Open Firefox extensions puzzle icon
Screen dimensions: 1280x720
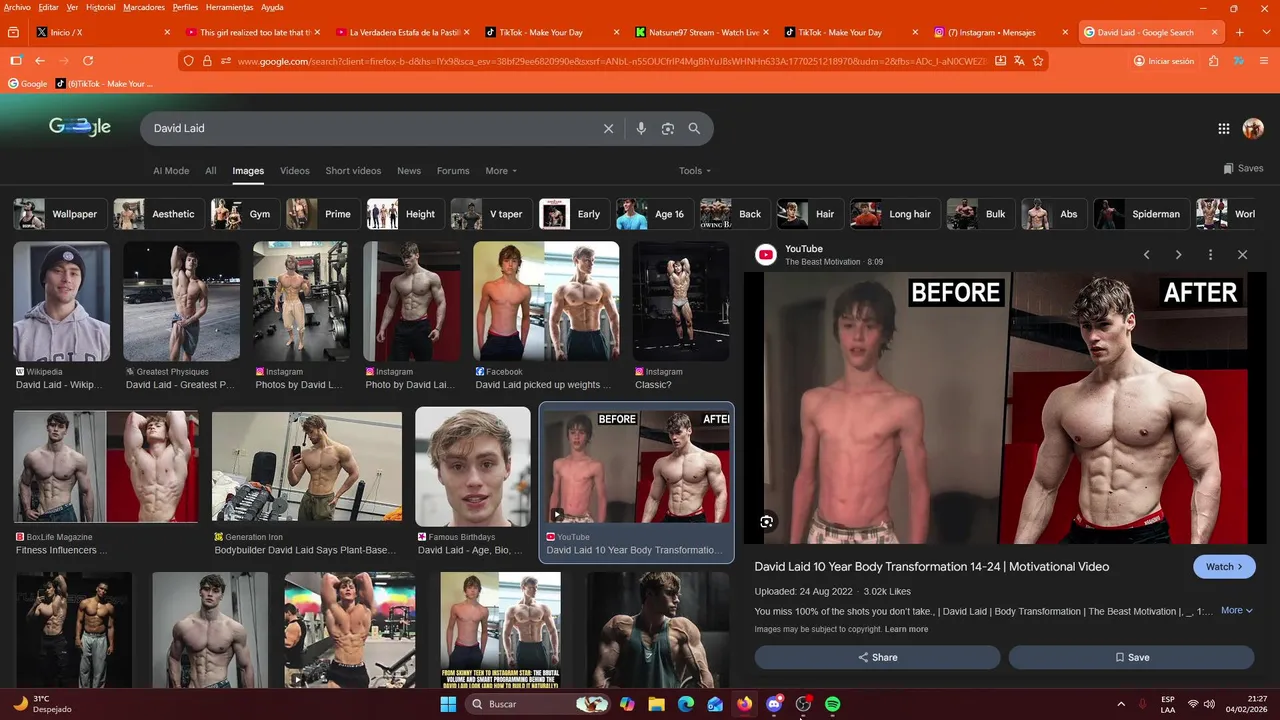click(x=1214, y=61)
